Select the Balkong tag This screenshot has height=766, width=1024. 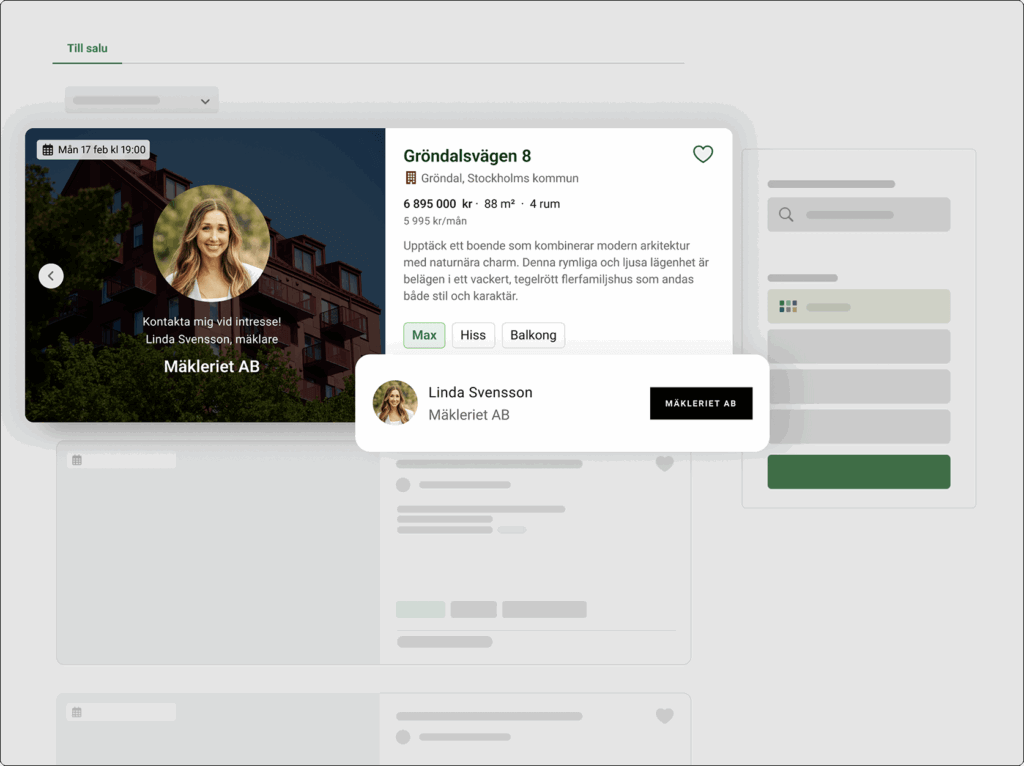534,335
